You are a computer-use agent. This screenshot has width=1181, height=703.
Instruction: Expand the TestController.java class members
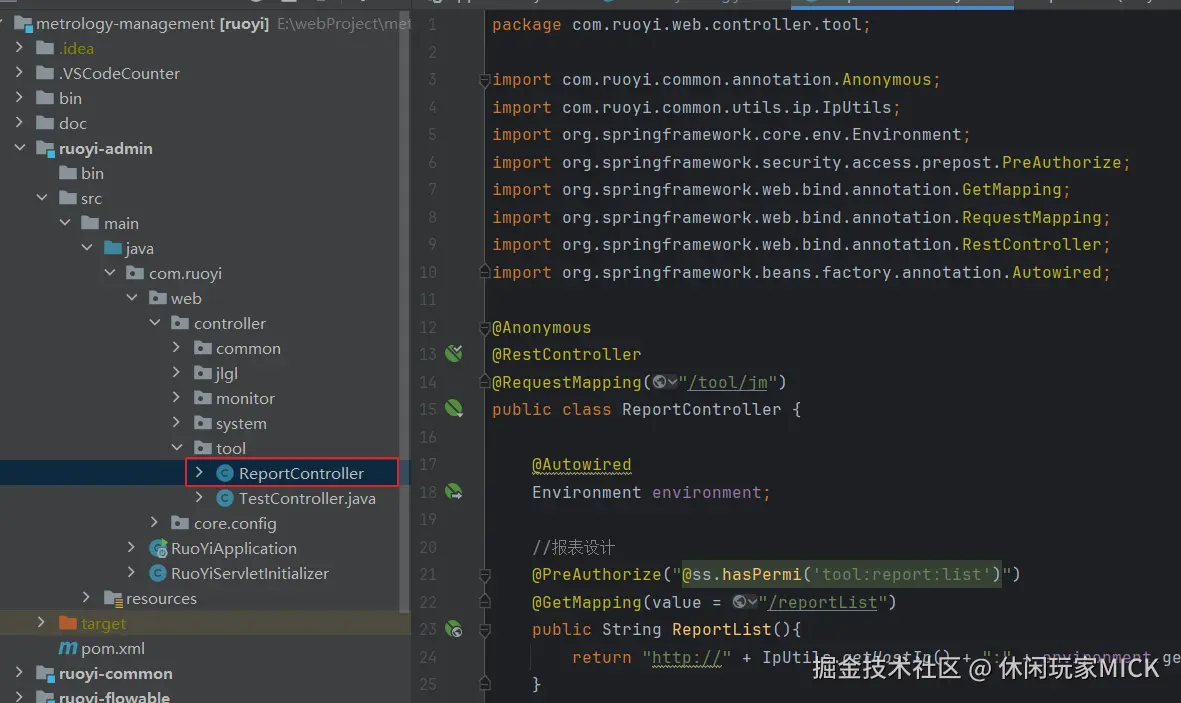(199, 497)
